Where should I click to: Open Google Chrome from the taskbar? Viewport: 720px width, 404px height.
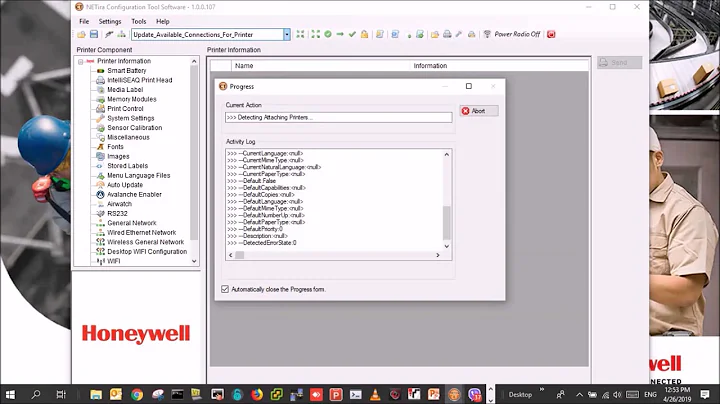(x=136, y=394)
